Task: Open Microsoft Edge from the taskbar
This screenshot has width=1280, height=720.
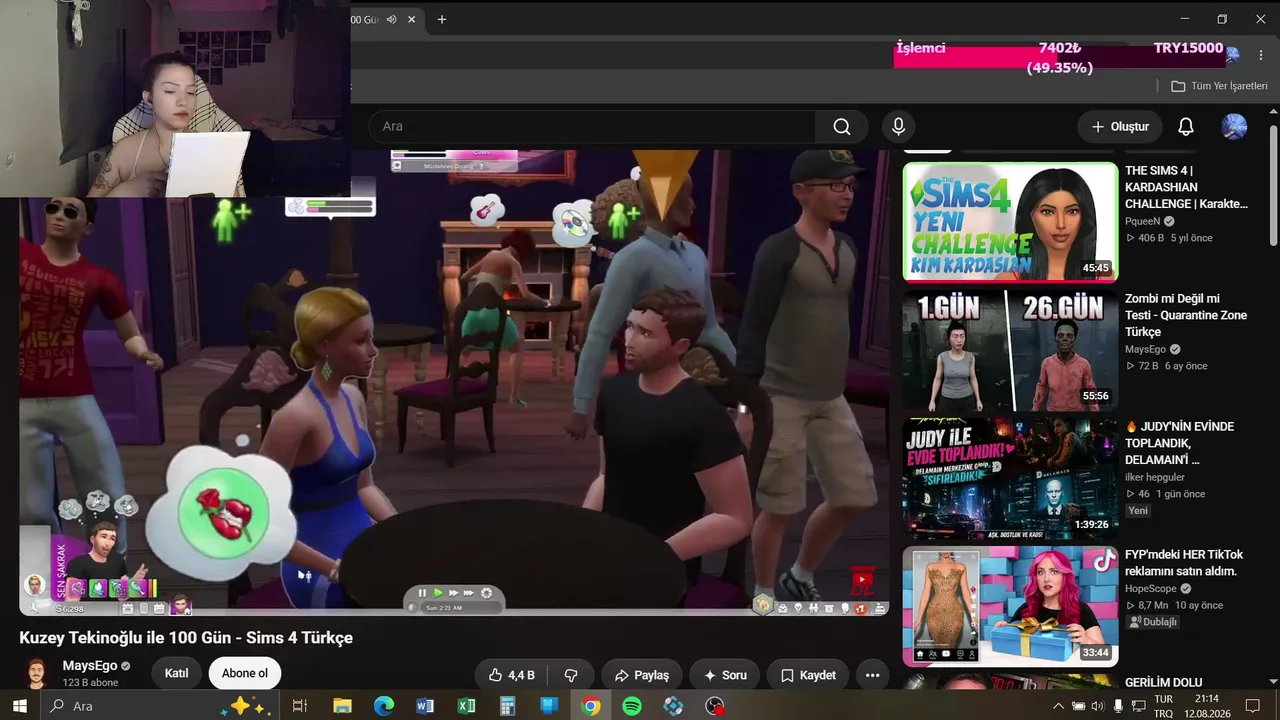Action: point(384,706)
